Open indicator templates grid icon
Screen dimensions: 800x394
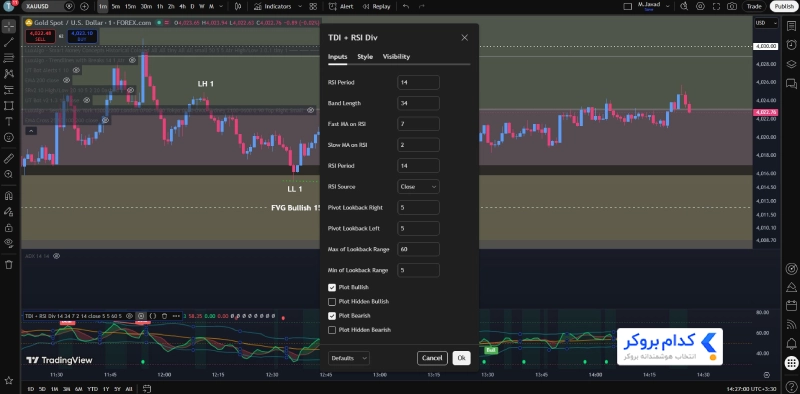[313, 7]
